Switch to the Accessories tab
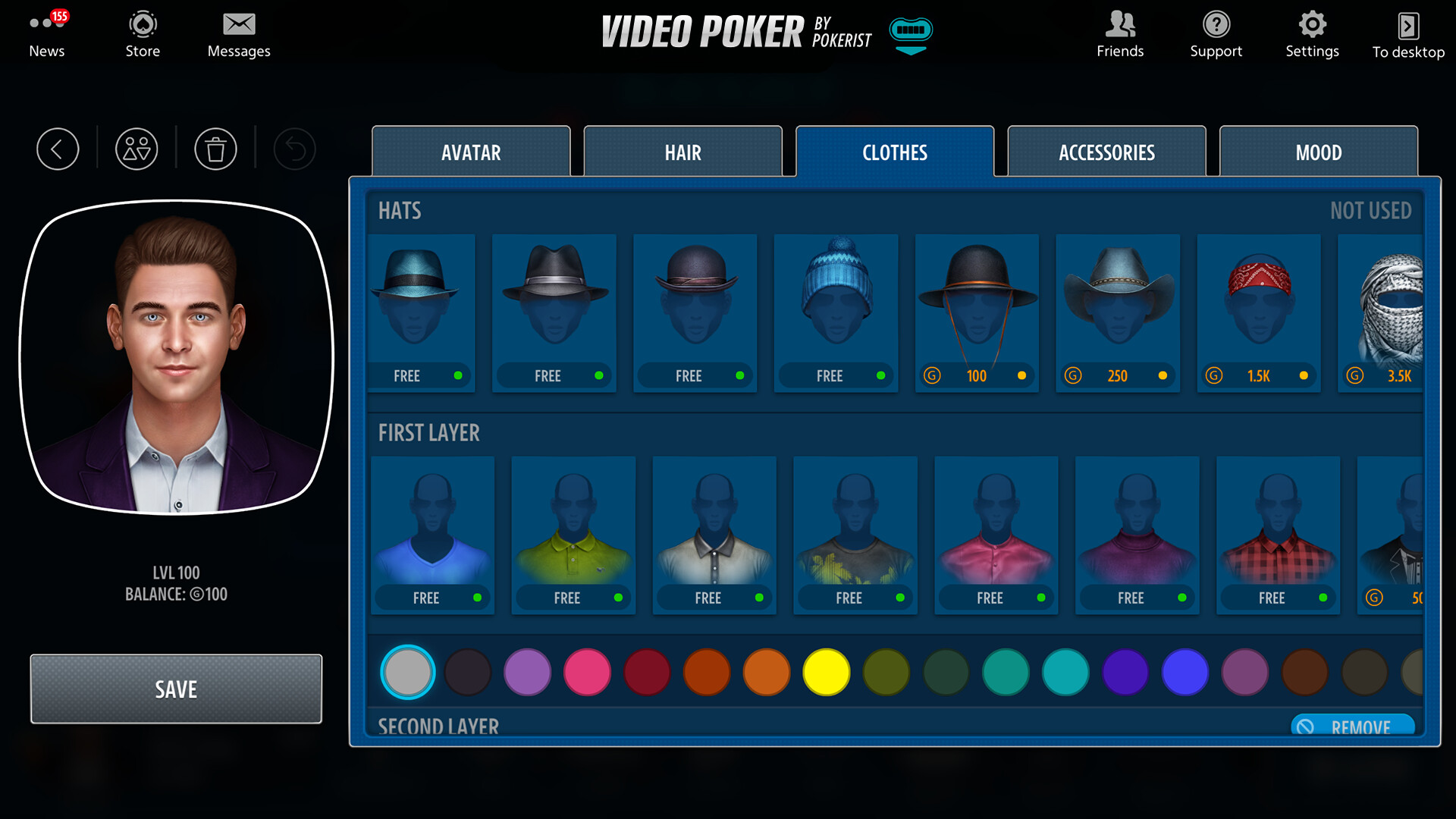Screen dimensions: 1456x819 coord(1106,152)
